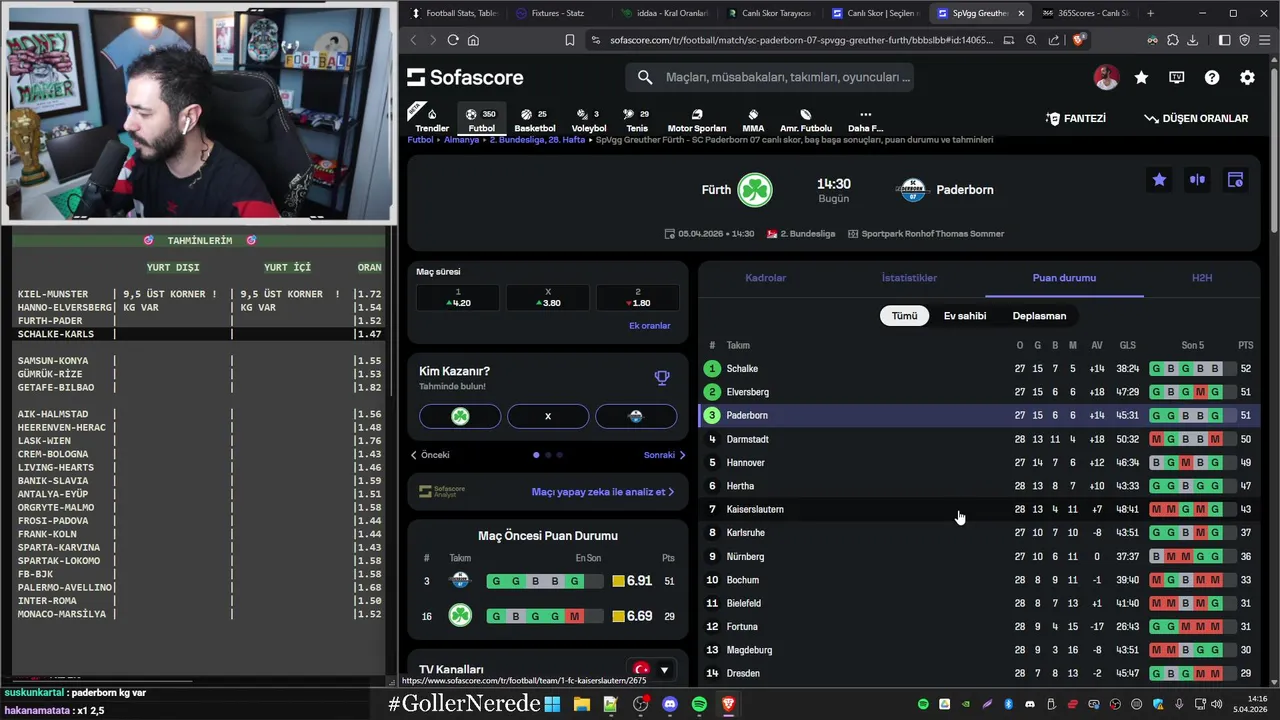Screen dimensions: 1280x720
Task: Open Sofascore settings gear
Action: (1247, 77)
